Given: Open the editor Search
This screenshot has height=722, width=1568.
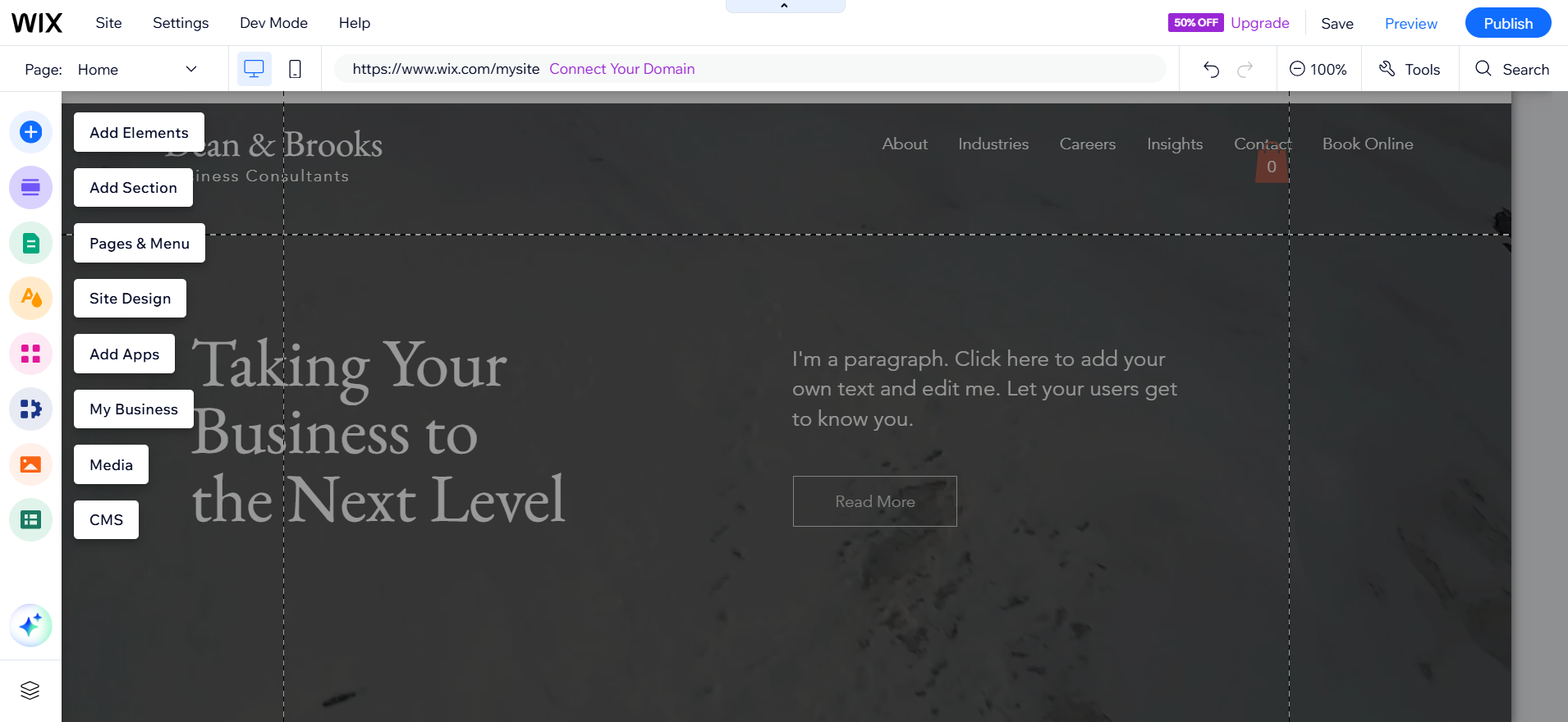Looking at the screenshot, I should coord(1512,69).
